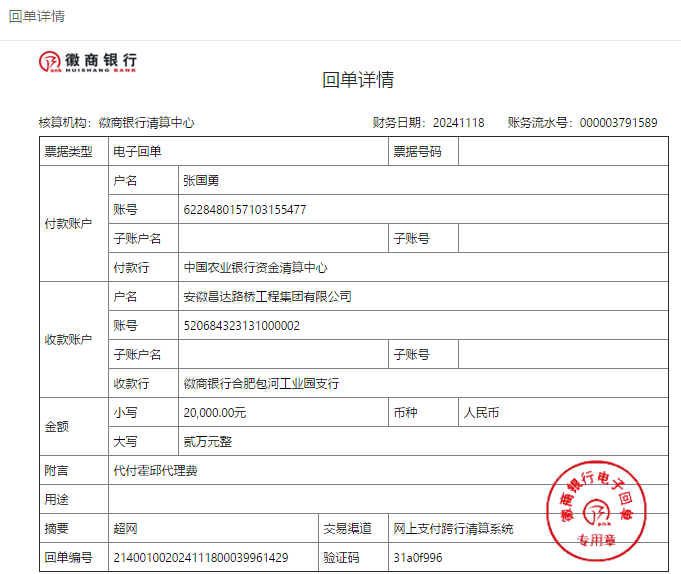This screenshot has width=681, height=574.
Task: Click the empty 票据号码 value cell
Action: coord(563,152)
